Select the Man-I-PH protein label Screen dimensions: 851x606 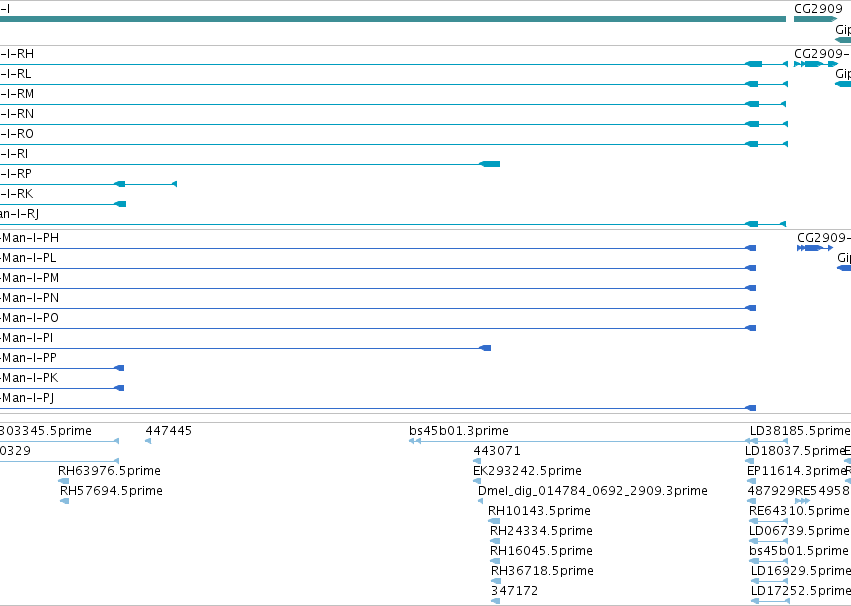click(30, 238)
